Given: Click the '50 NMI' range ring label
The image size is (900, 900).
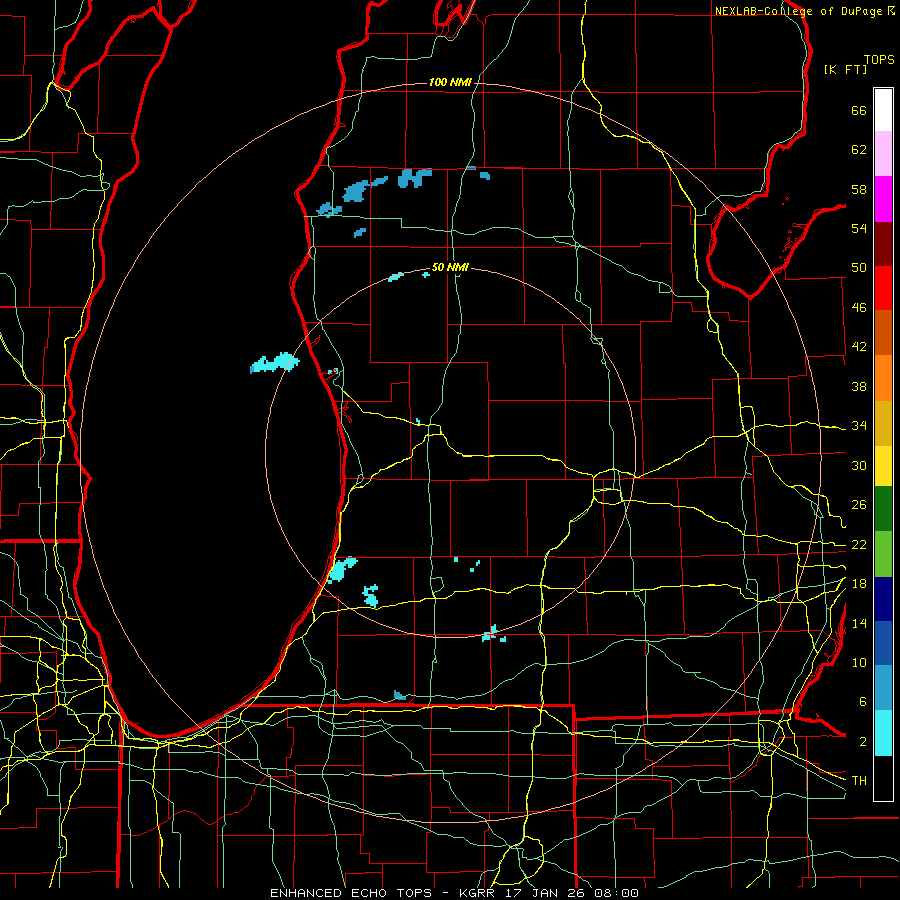Looking at the screenshot, I should pyautogui.click(x=450, y=267).
